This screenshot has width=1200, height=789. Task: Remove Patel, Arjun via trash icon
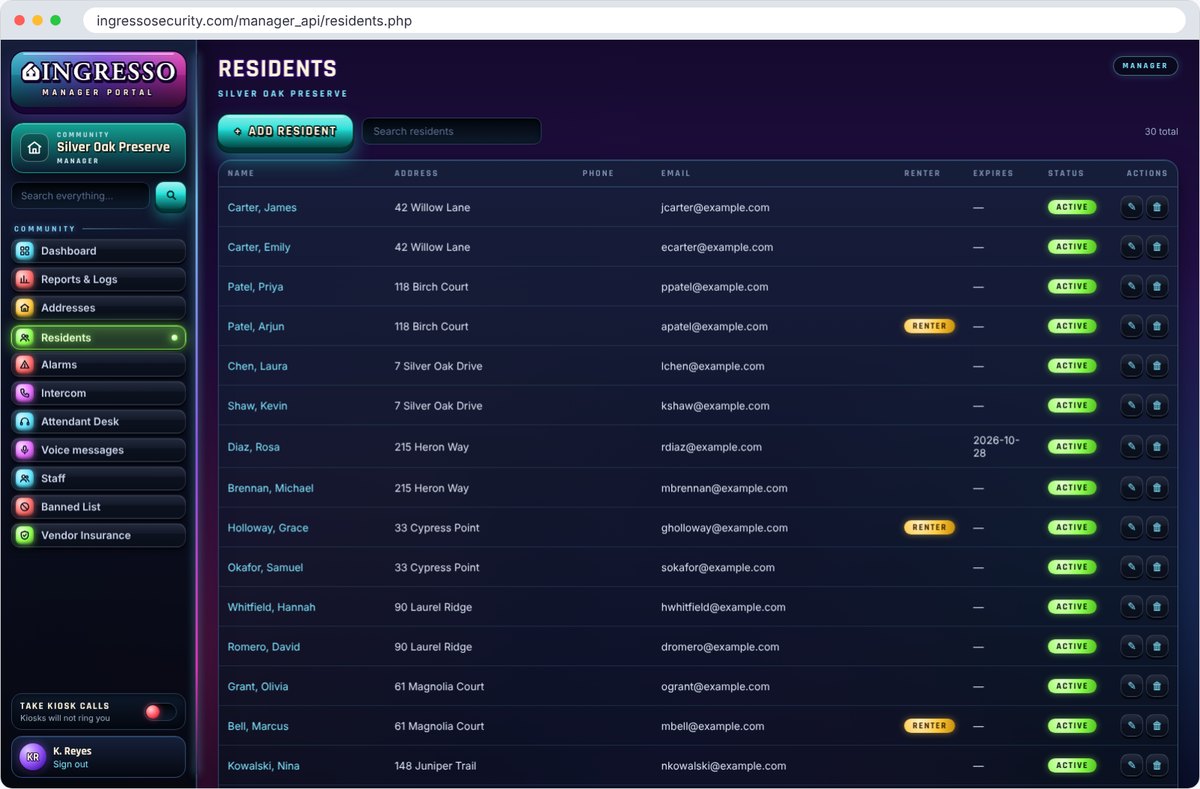point(1157,326)
